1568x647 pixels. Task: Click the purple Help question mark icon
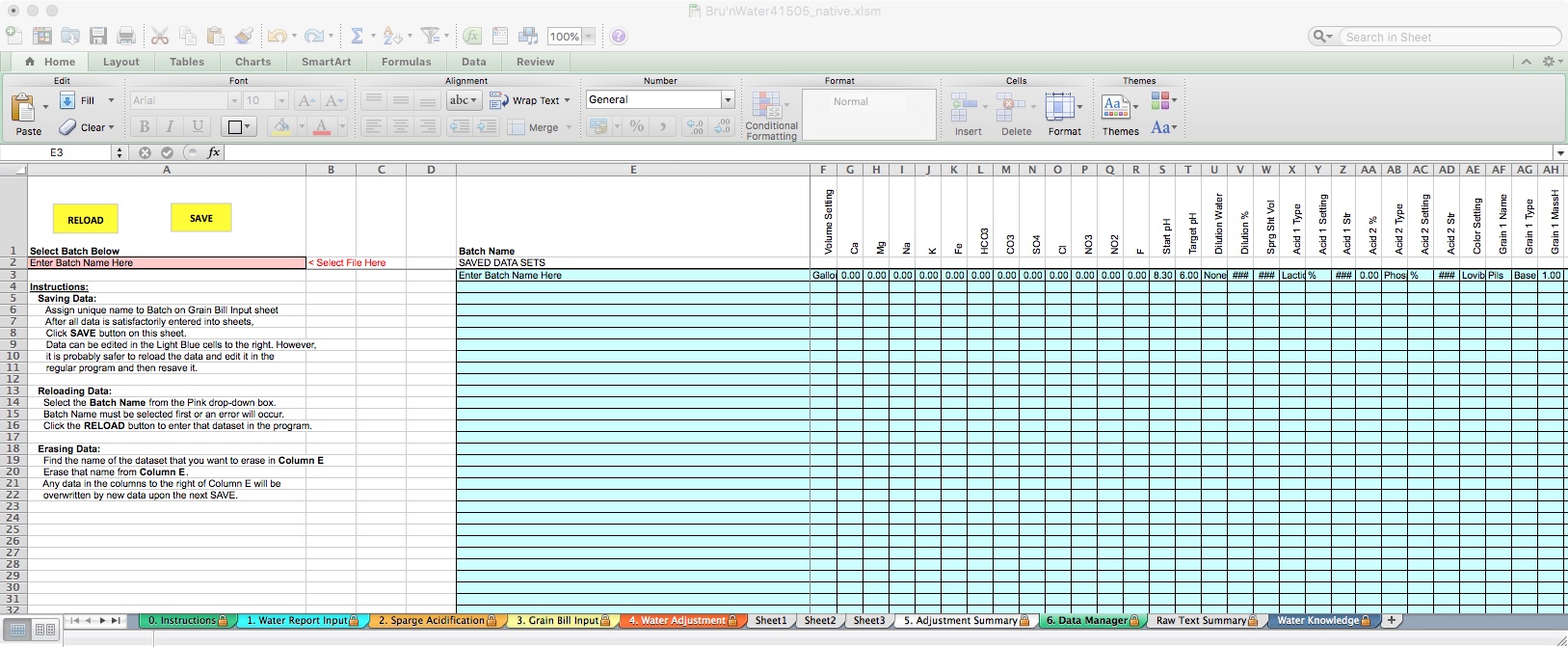point(619,37)
